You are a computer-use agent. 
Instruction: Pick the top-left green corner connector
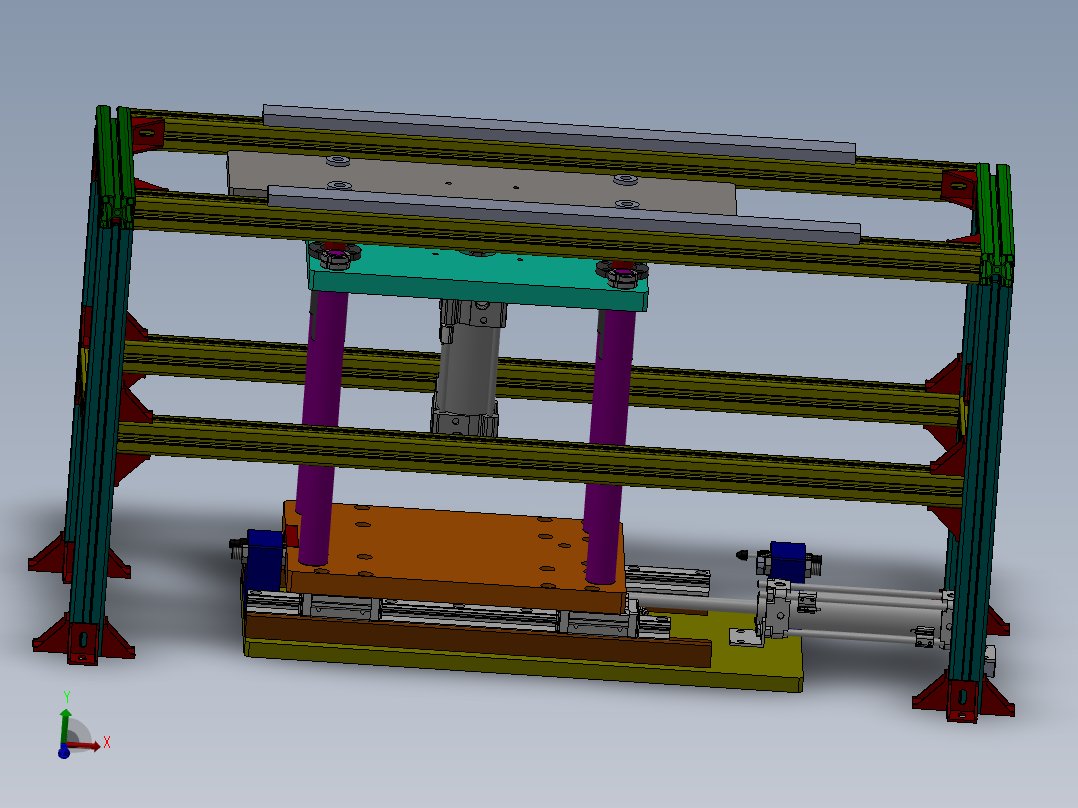click(x=115, y=166)
